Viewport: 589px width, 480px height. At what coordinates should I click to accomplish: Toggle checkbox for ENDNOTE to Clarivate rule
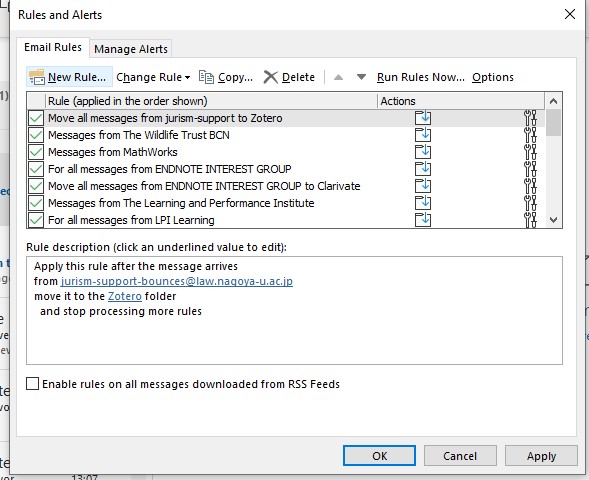tap(36, 186)
